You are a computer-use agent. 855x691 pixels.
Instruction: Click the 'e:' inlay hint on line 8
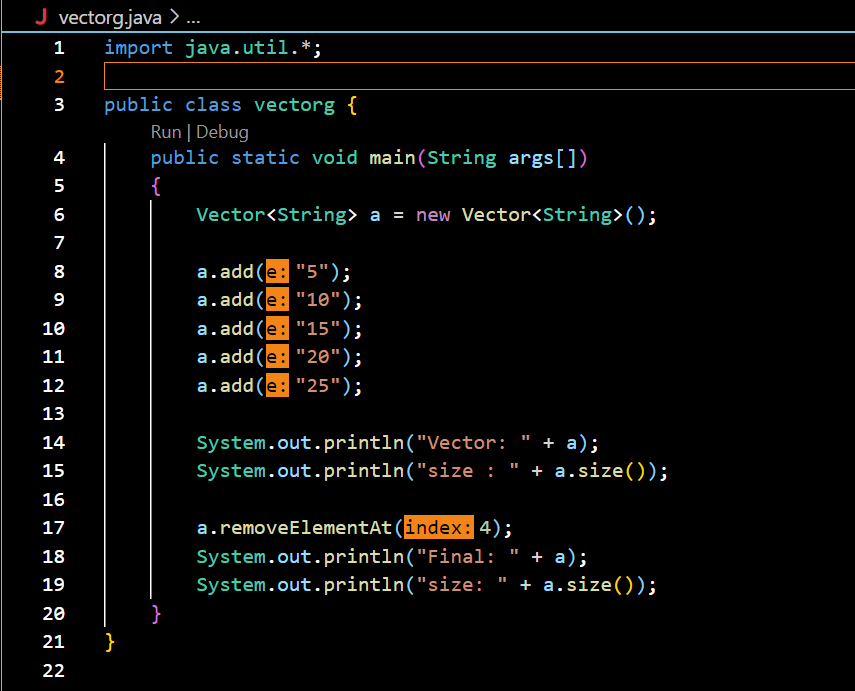point(277,272)
